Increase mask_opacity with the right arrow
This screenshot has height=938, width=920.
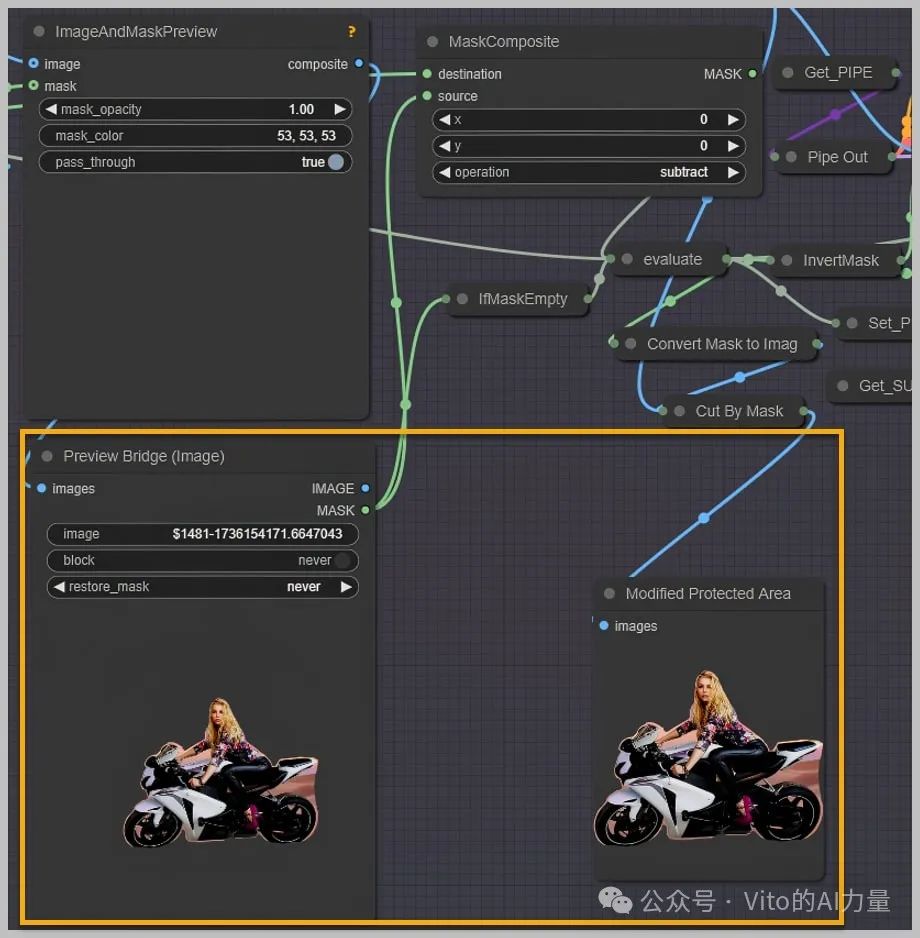(340, 109)
